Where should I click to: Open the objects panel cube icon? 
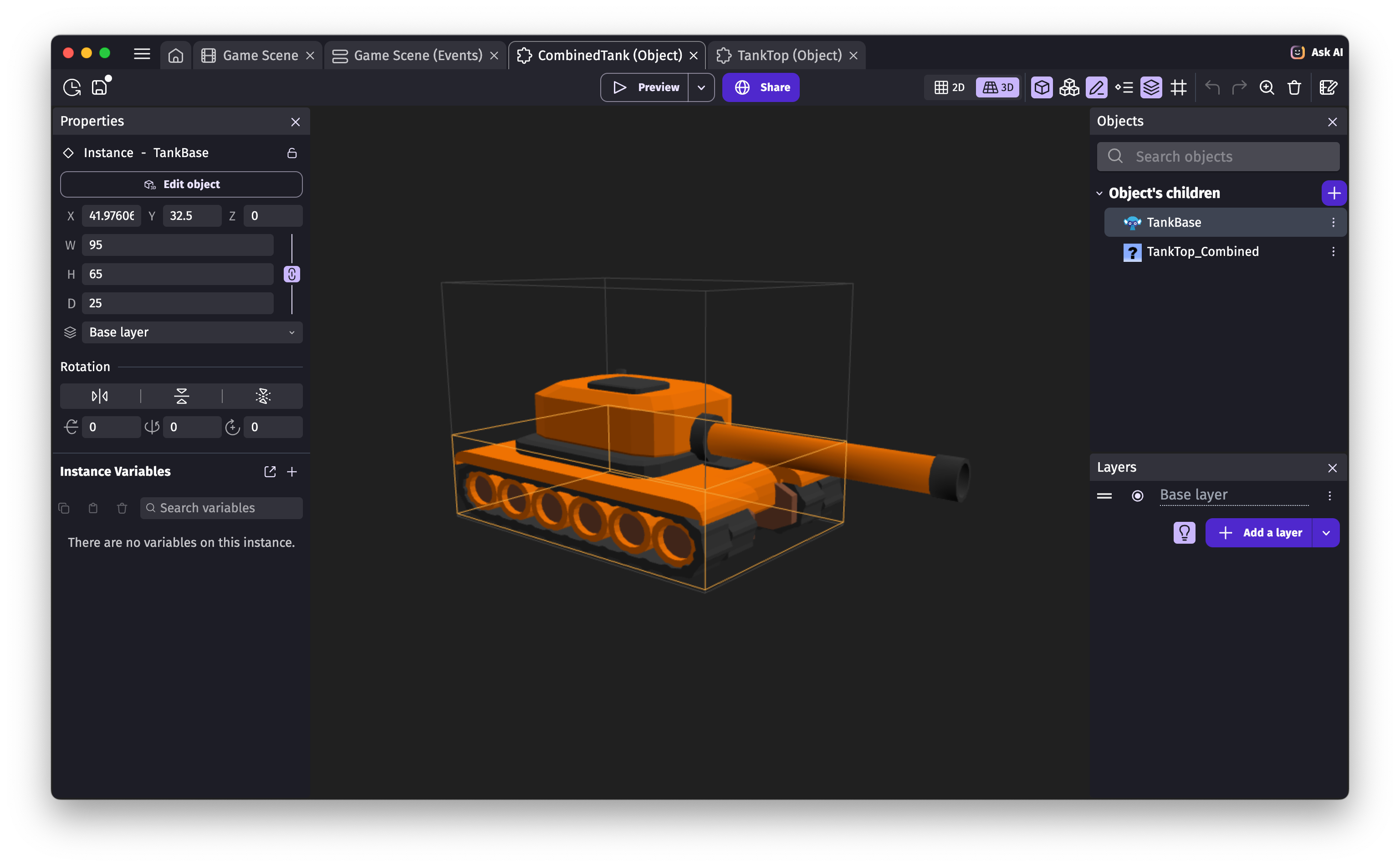(x=1042, y=87)
